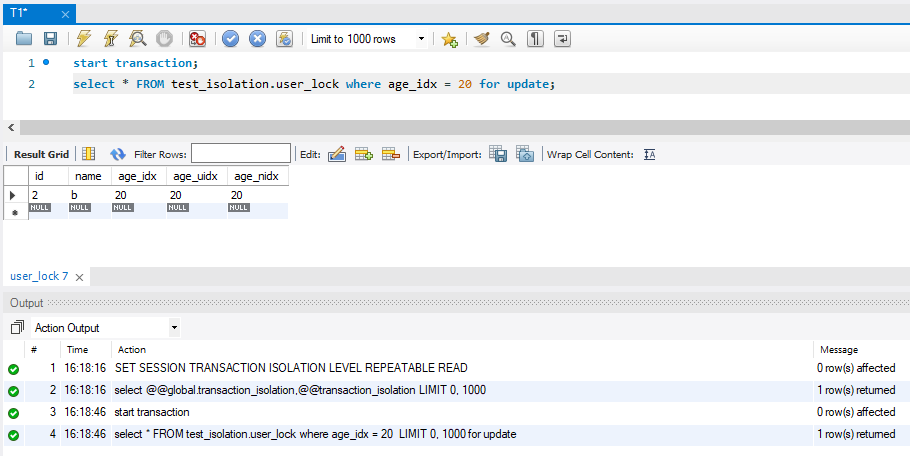Toggle auto-commit mode icon
The image size is (910, 456).
pos(284,39)
